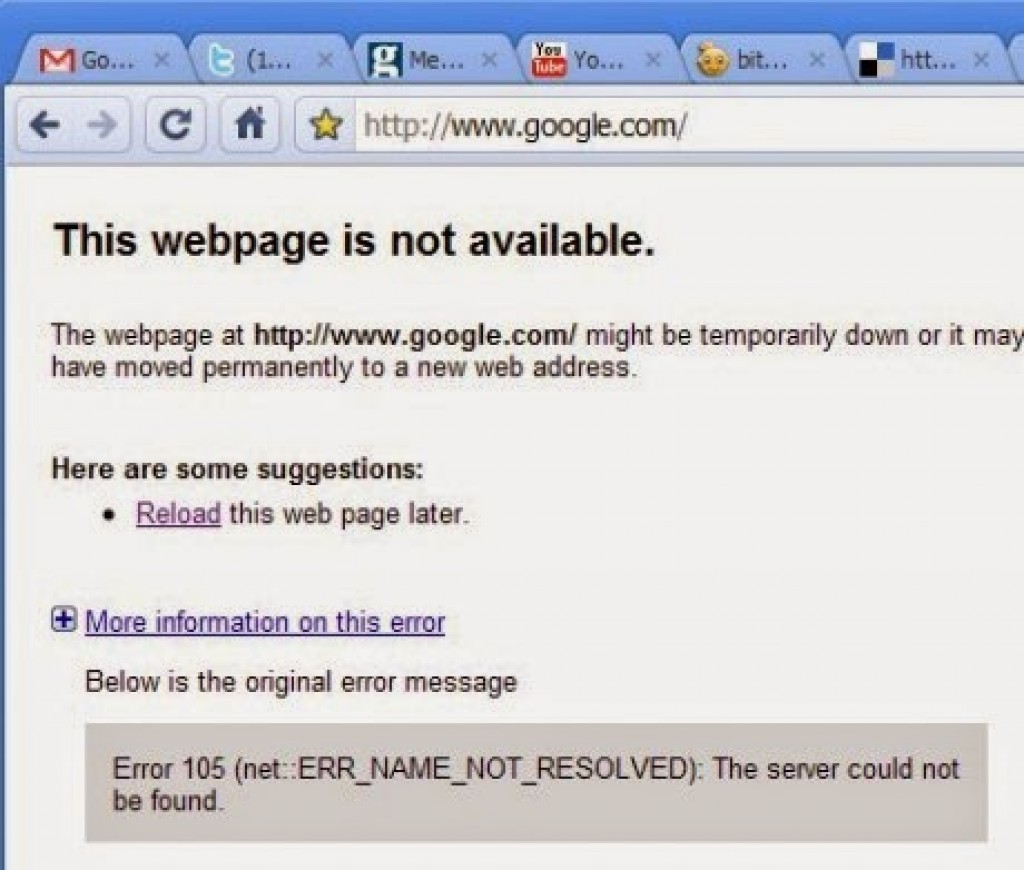Click the browser Back arrow button

point(44,124)
